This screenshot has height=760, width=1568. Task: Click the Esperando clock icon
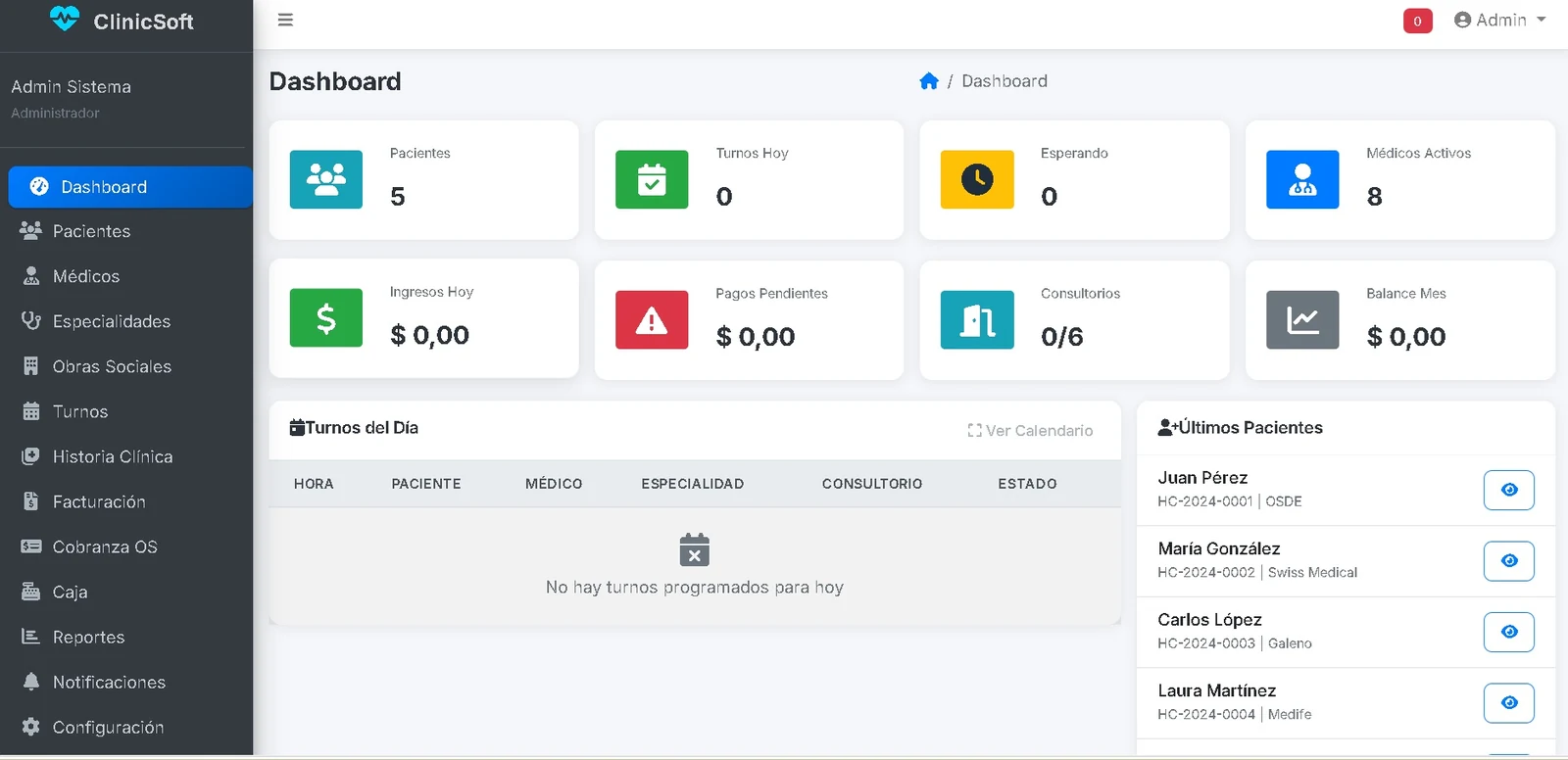point(977,179)
